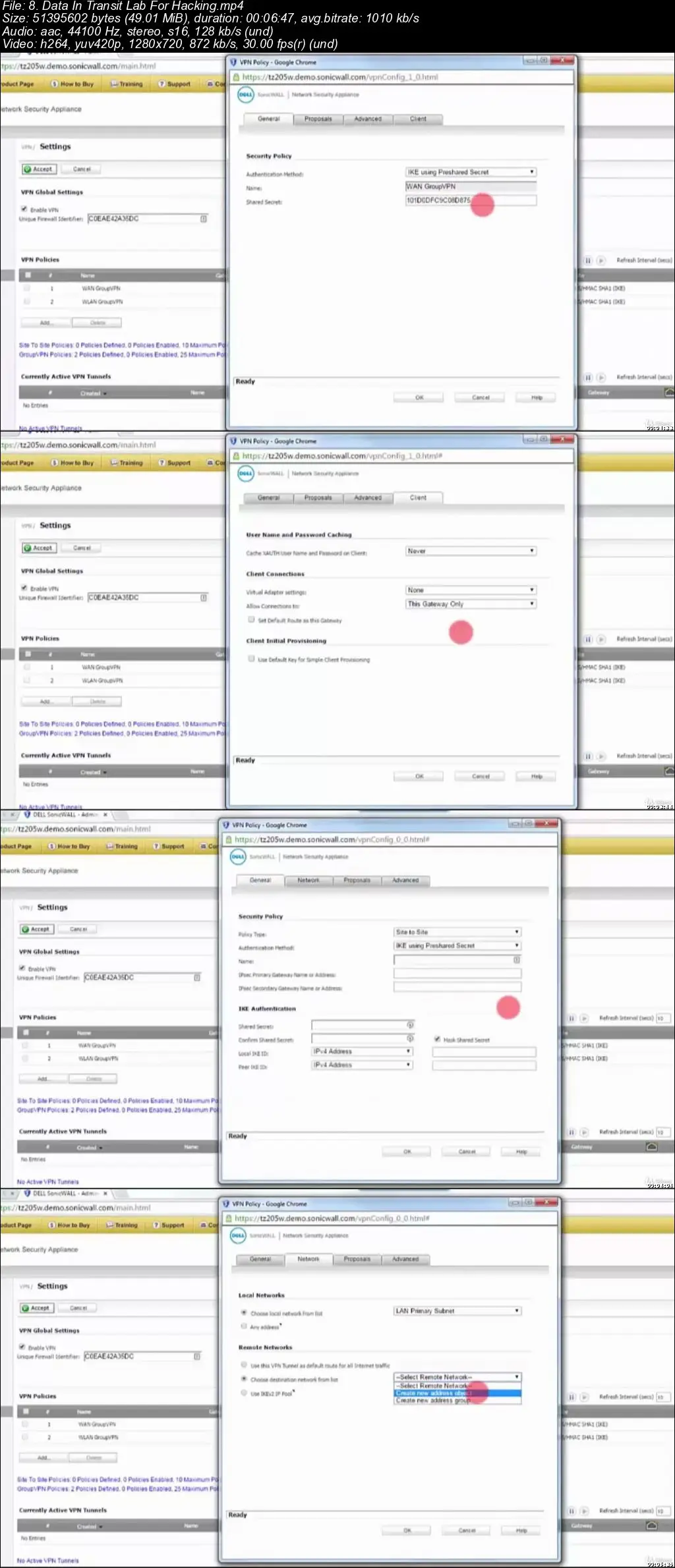This screenshot has height=1568, width=675.
Task: Tick Use Default Key for Simple Client Provisioning
Action: tap(251, 658)
